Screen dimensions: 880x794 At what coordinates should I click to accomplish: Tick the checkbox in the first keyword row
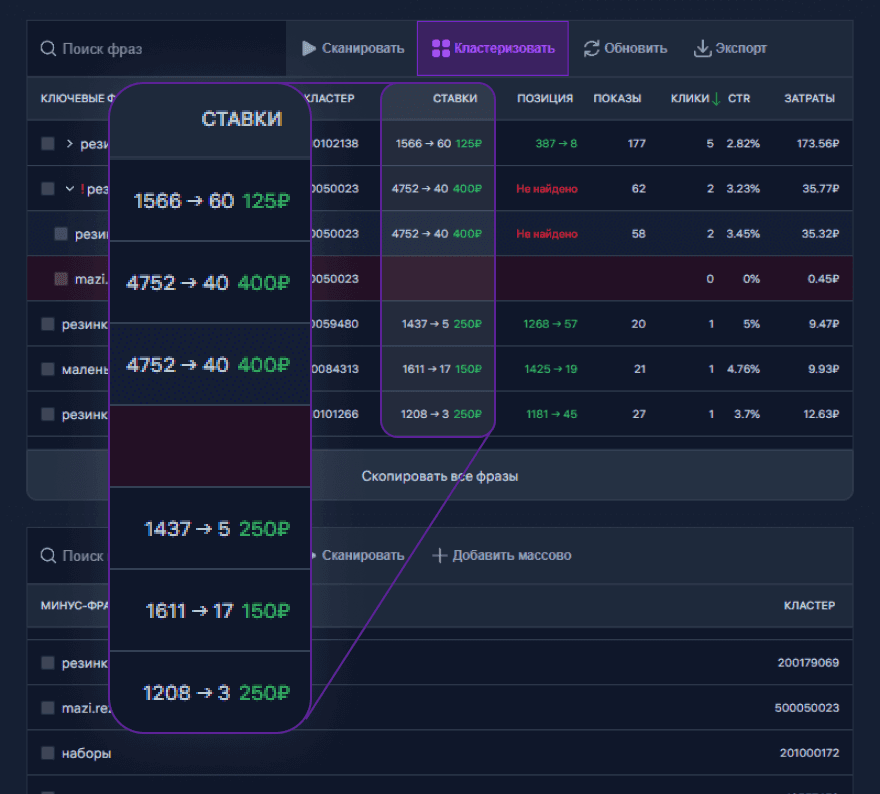[x=48, y=144]
